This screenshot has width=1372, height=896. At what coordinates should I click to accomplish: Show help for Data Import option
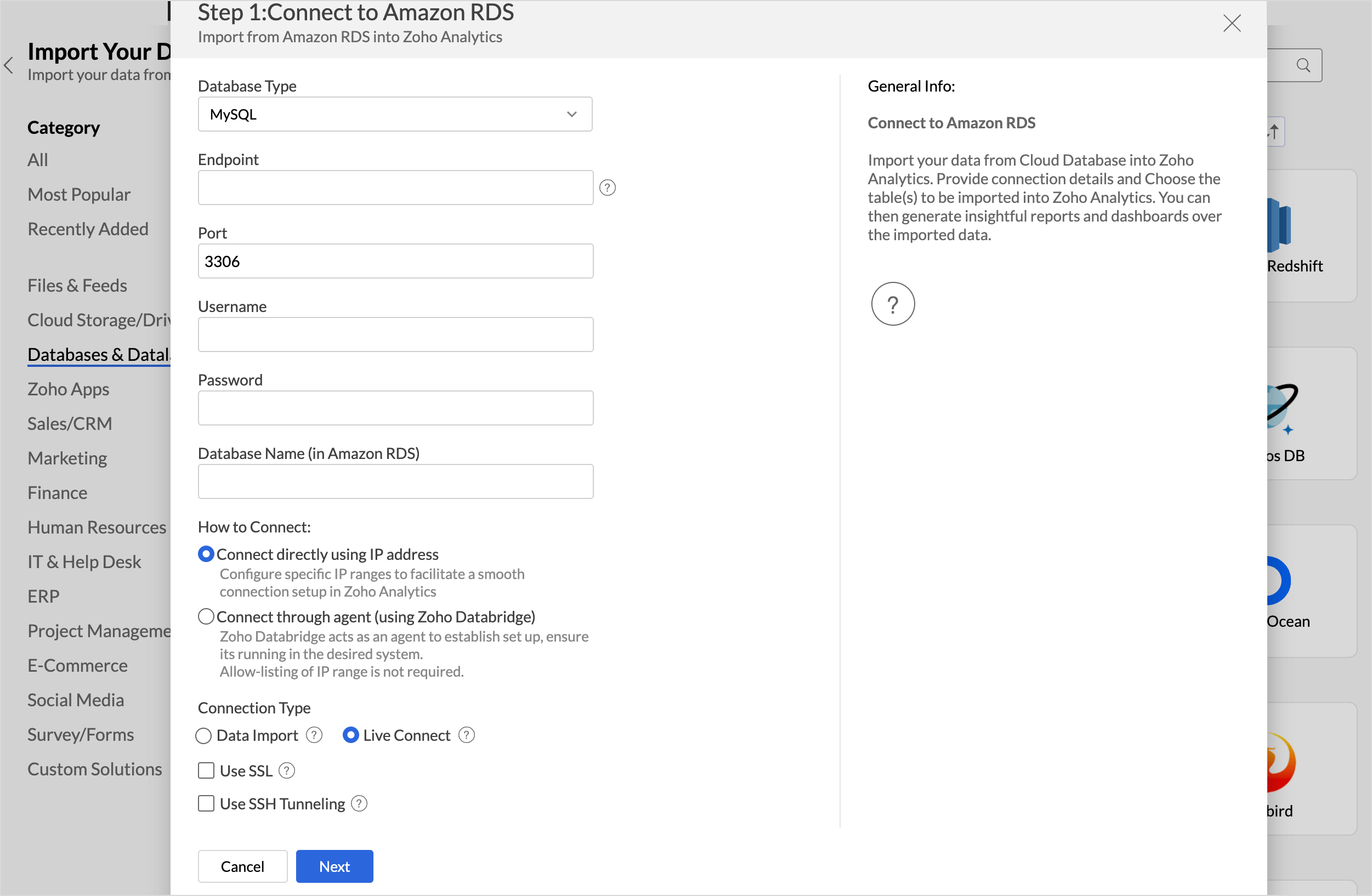[x=314, y=735]
